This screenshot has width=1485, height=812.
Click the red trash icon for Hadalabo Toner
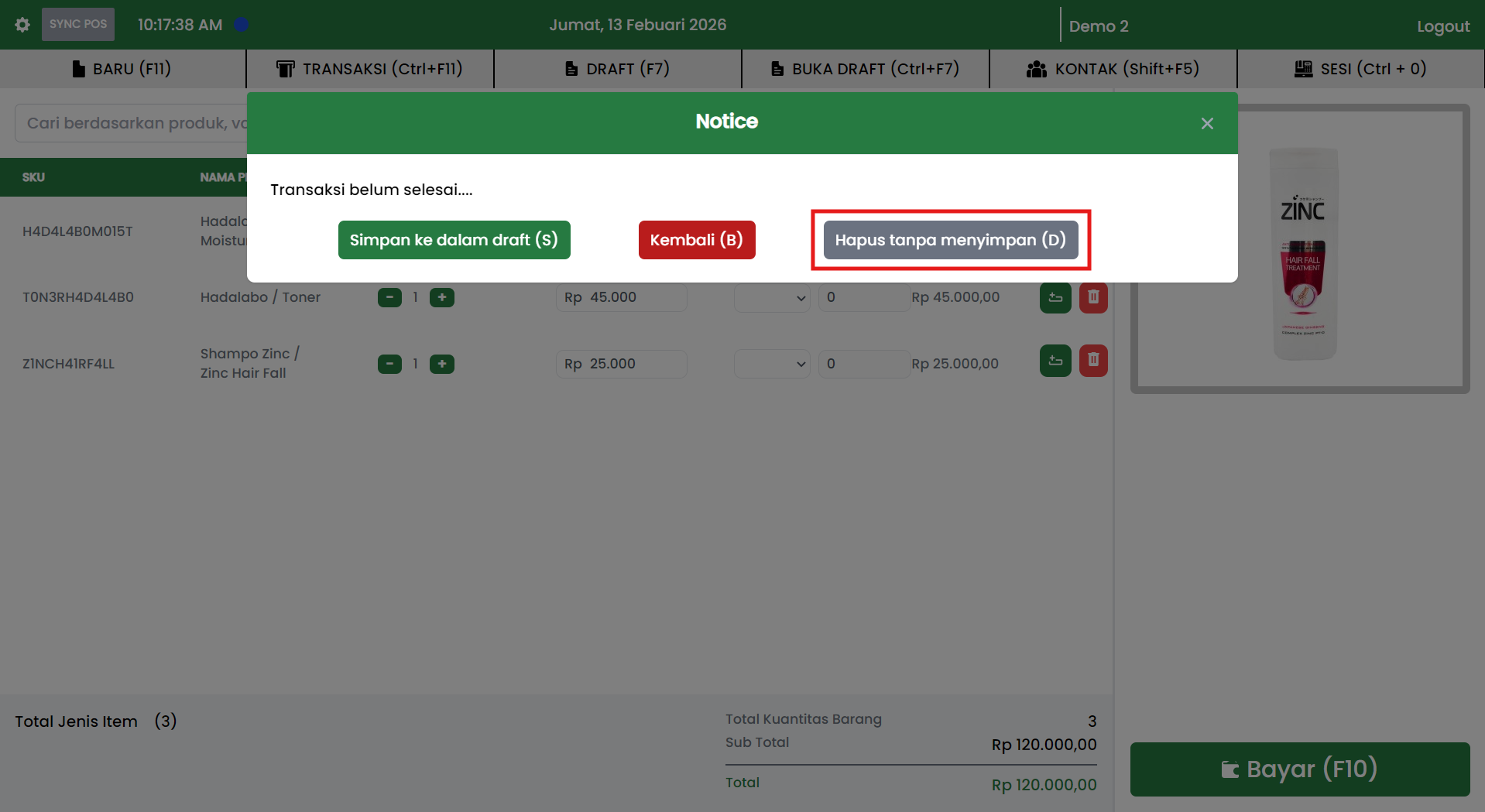(x=1092, y=297)
